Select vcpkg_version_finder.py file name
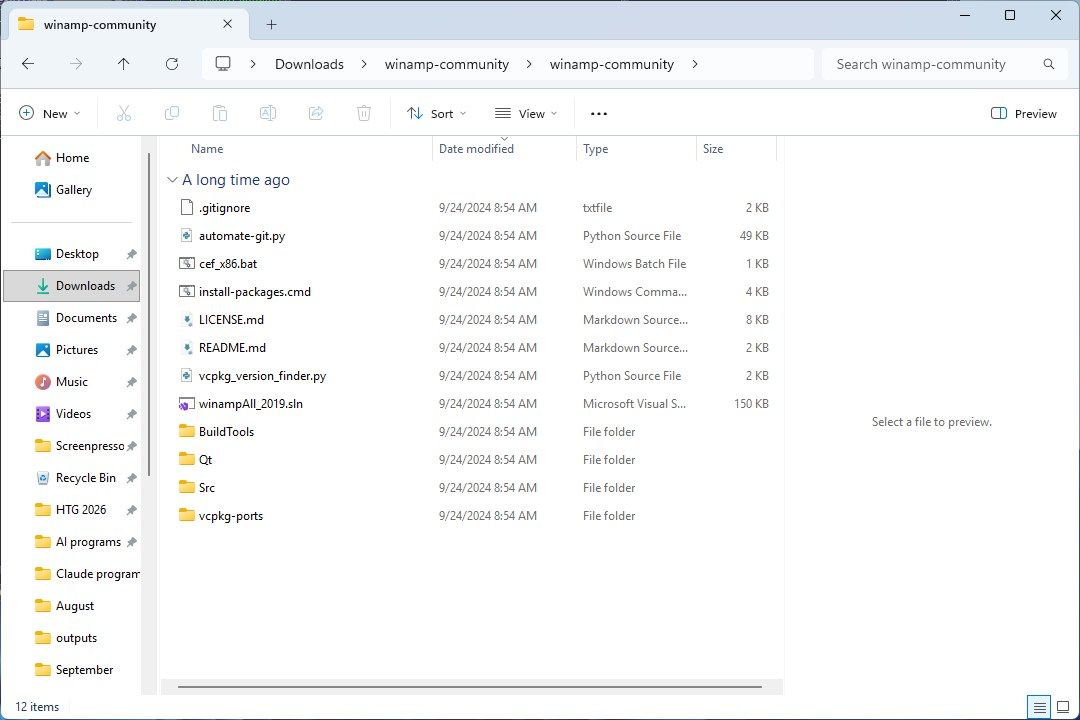 point(262,376)
